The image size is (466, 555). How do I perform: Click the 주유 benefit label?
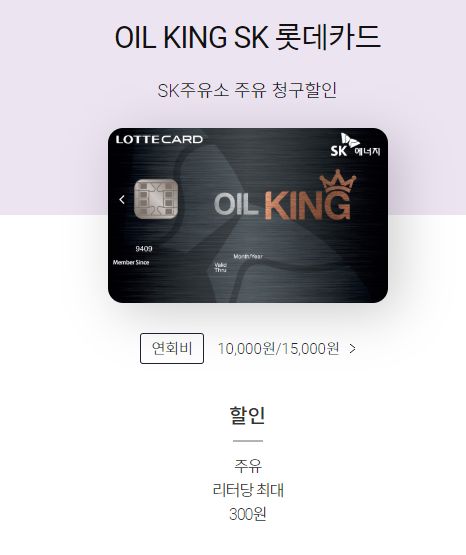248,465
